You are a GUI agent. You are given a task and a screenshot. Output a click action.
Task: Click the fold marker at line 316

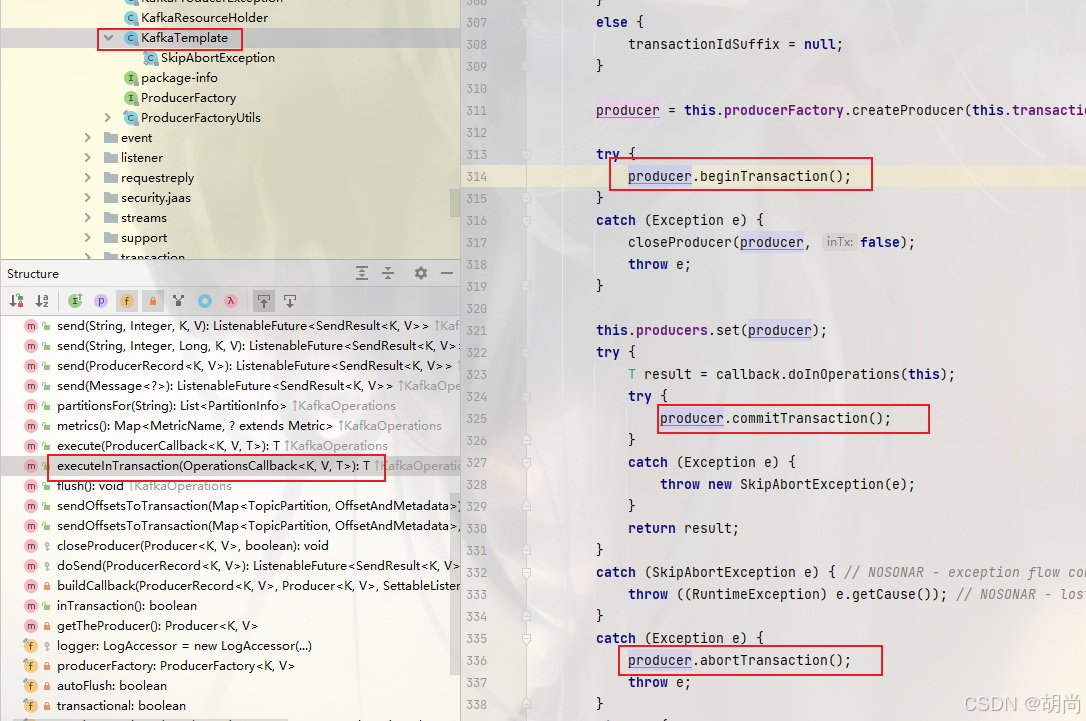pos(526,221)
